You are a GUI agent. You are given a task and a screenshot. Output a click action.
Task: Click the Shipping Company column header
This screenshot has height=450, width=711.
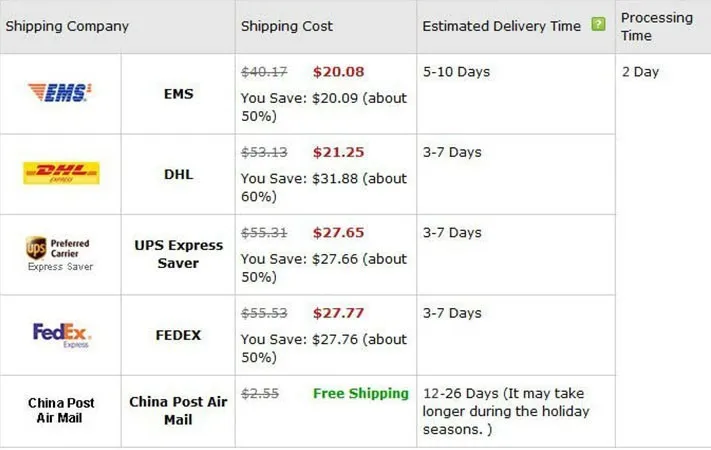[x=67, y=26]
